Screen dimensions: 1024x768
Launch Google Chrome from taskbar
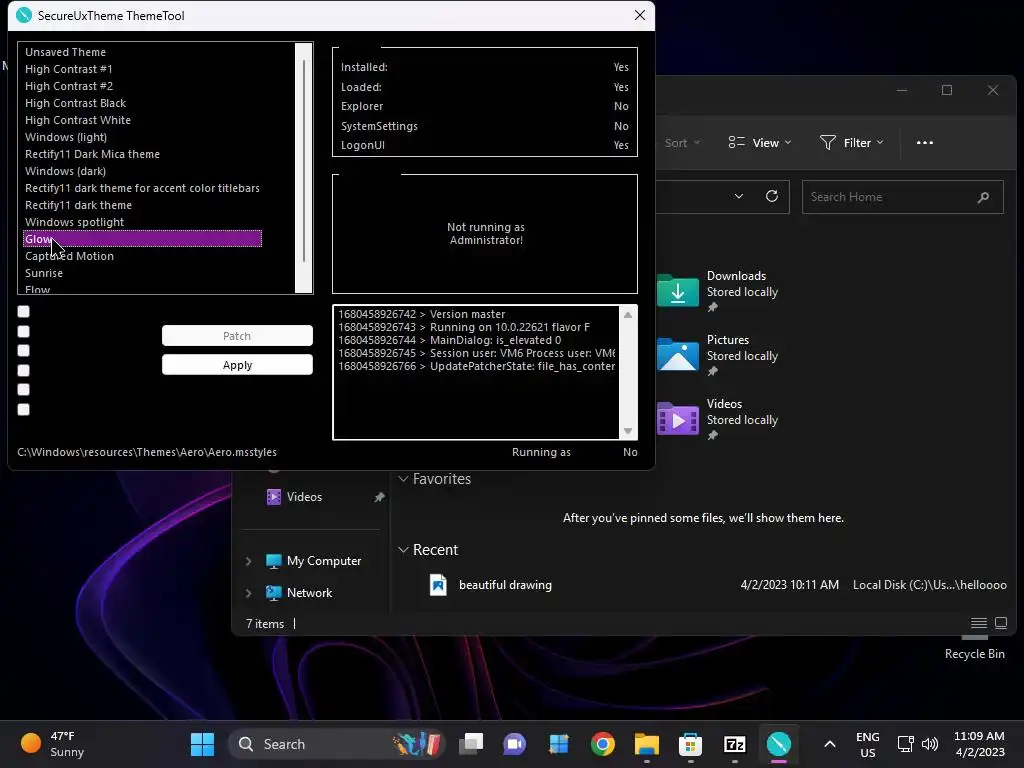(603, 744)
